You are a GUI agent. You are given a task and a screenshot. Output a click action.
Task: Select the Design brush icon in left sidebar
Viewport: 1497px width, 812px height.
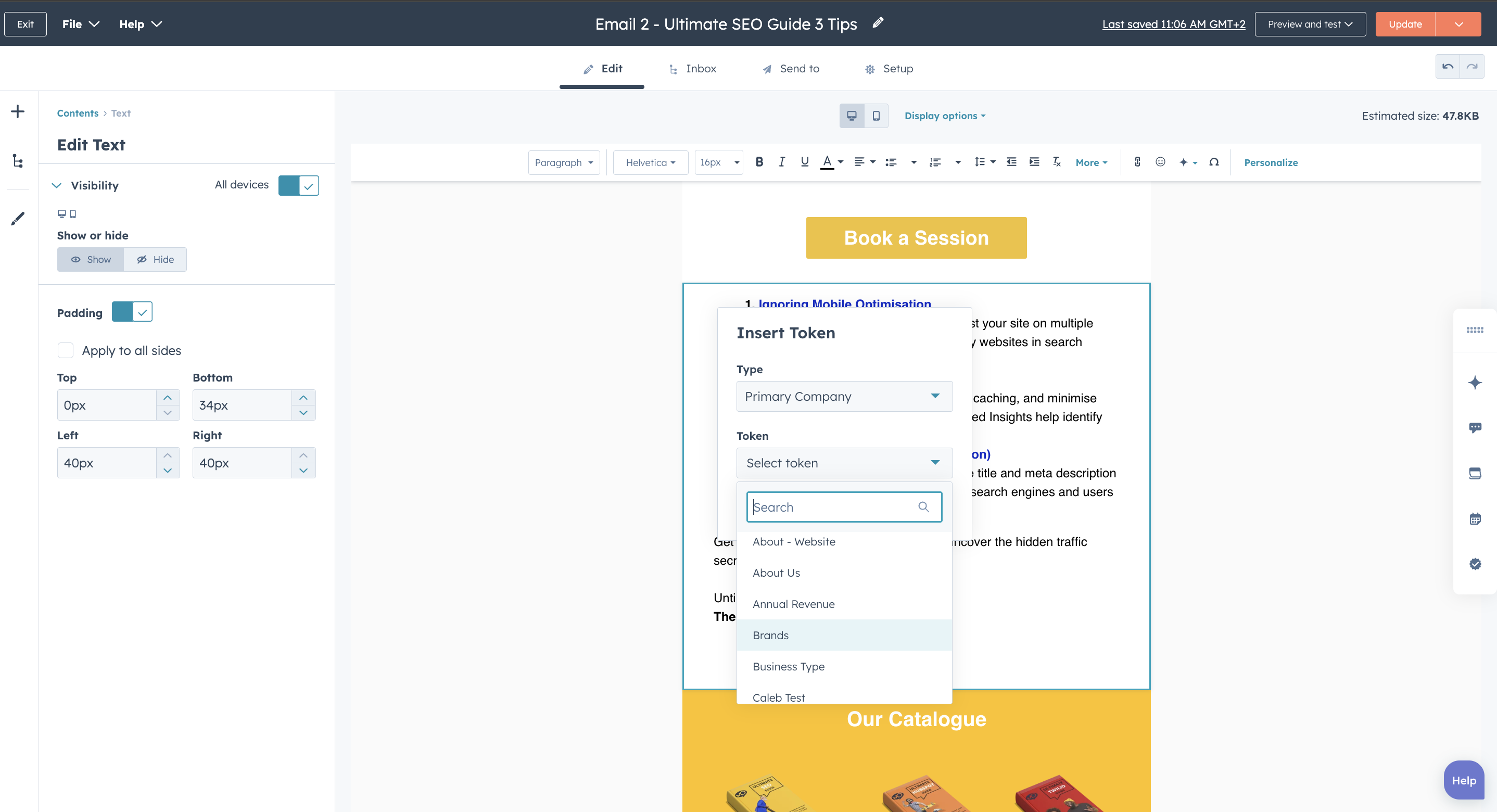tap(17, 218)
